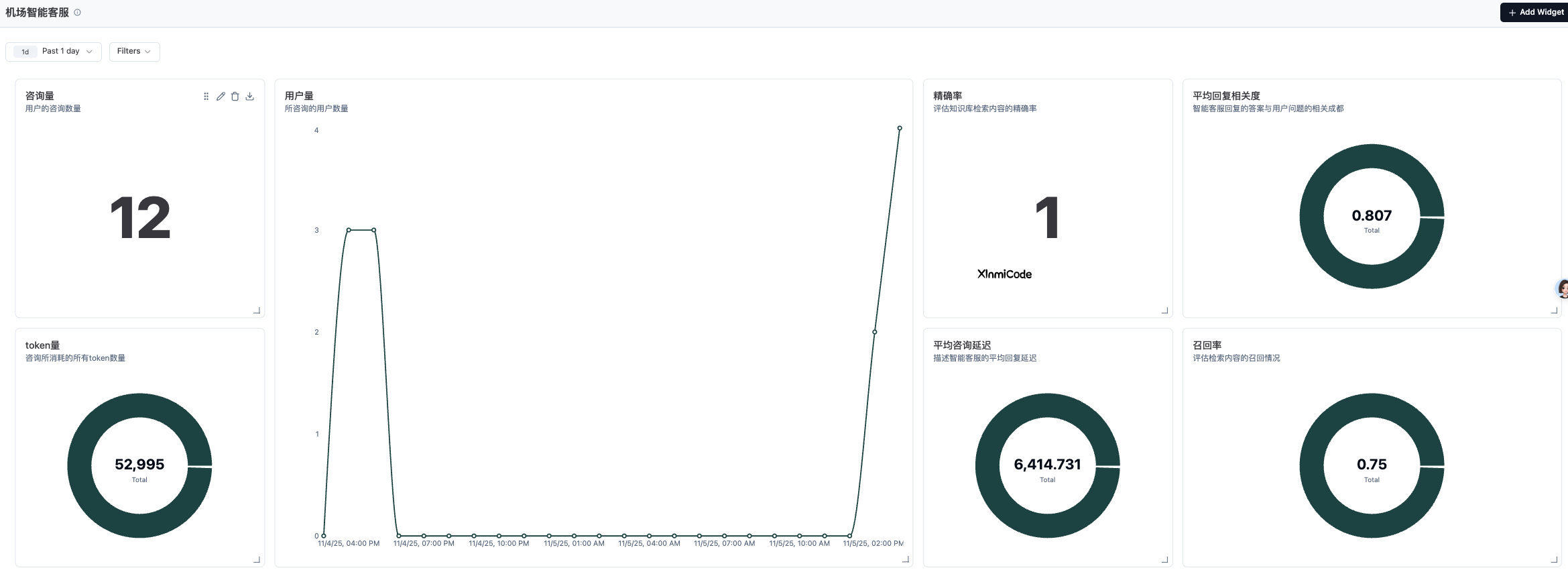
Task: Click the 11/5/25, 10:00 AM axis label
Action: [800, 544]
